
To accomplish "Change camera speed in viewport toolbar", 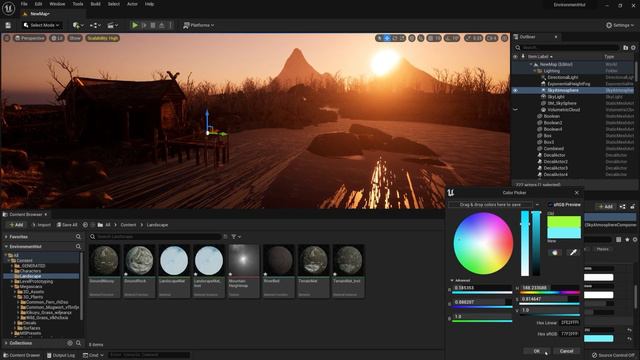I will (x=491, y=38).
